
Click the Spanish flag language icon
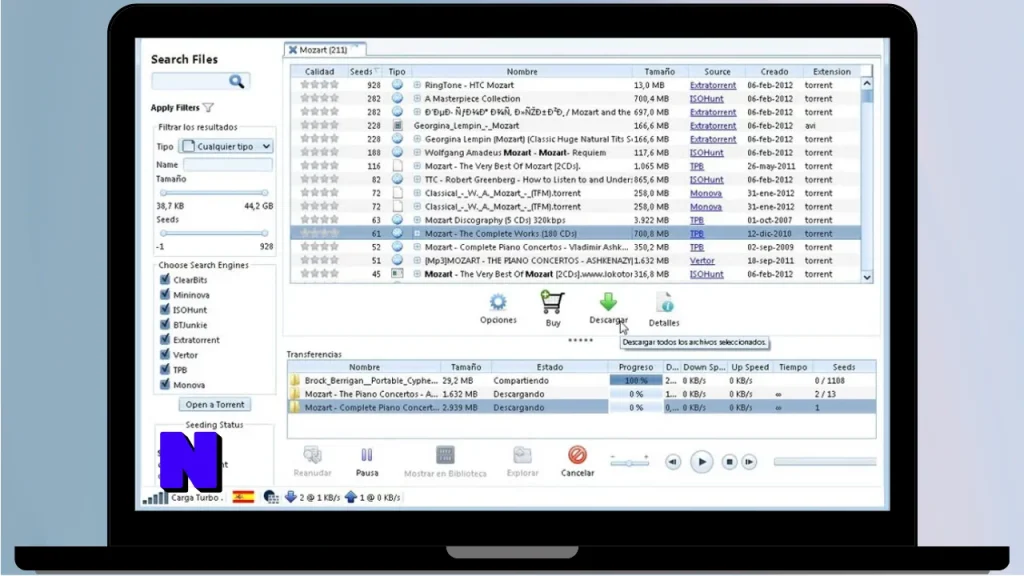(243, 498)
